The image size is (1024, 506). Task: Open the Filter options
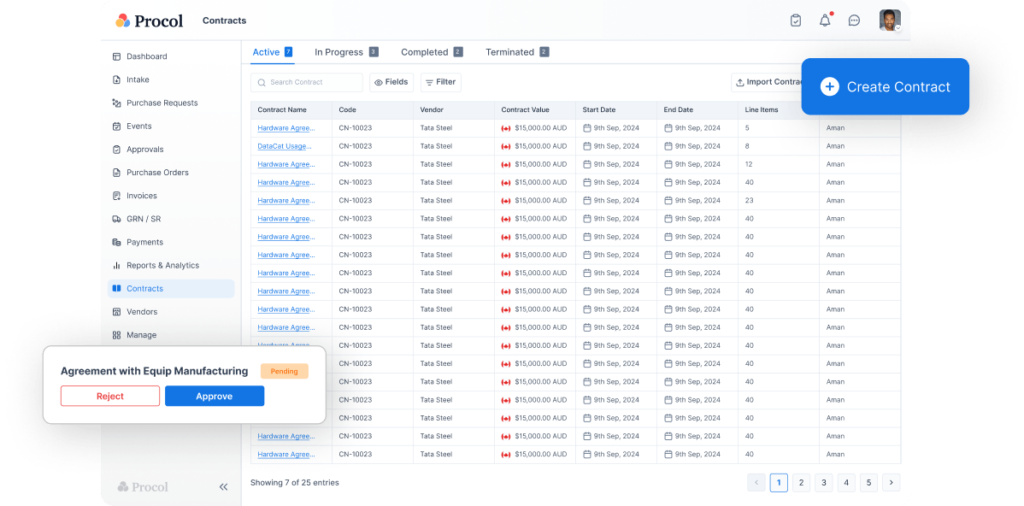click(x=439, y=82)
